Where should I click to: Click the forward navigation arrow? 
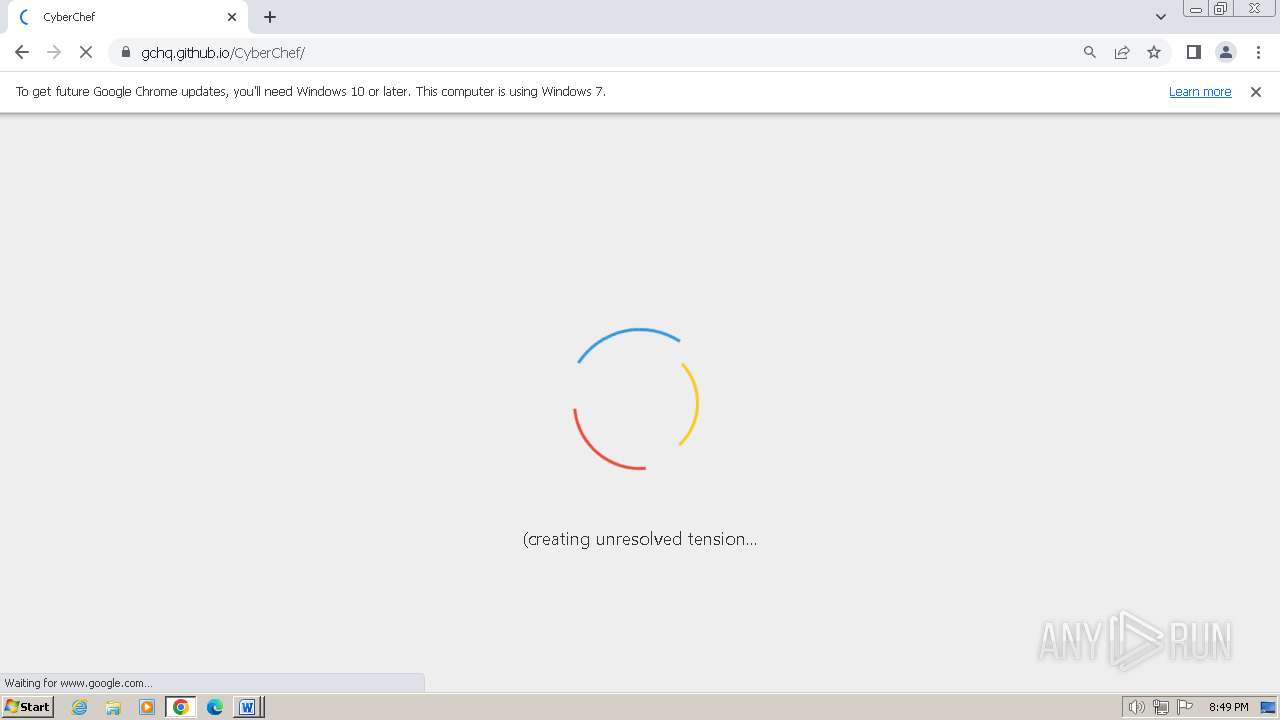coord(54,52)
